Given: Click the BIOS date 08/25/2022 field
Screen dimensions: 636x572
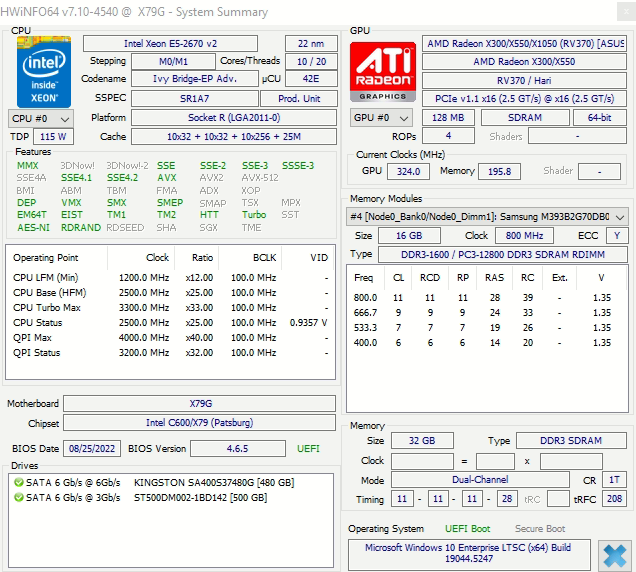Looking at the screenshot, I should pyautogui.click(x=92, y=449).
